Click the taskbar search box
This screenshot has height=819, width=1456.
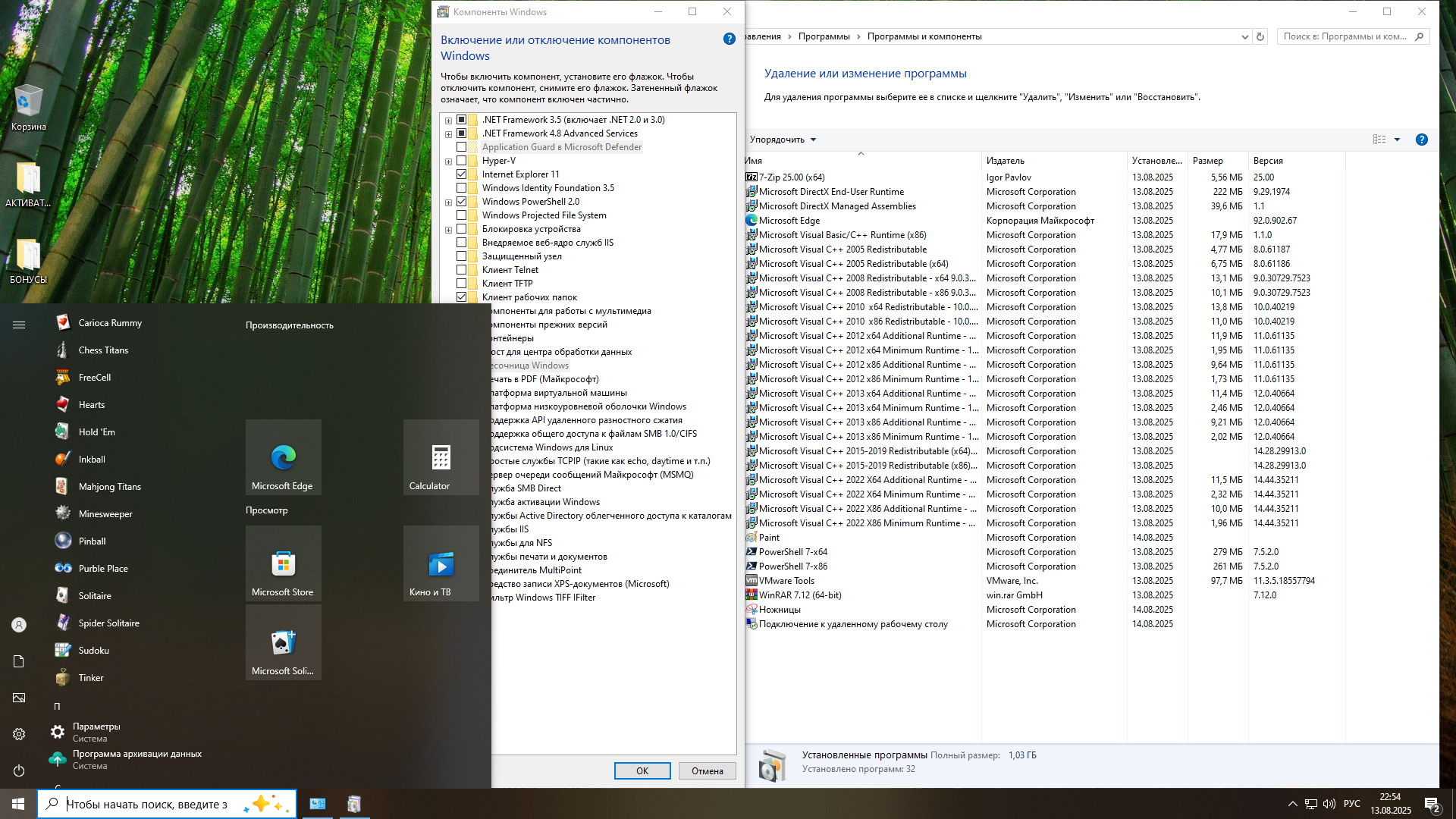coord(167,804)
